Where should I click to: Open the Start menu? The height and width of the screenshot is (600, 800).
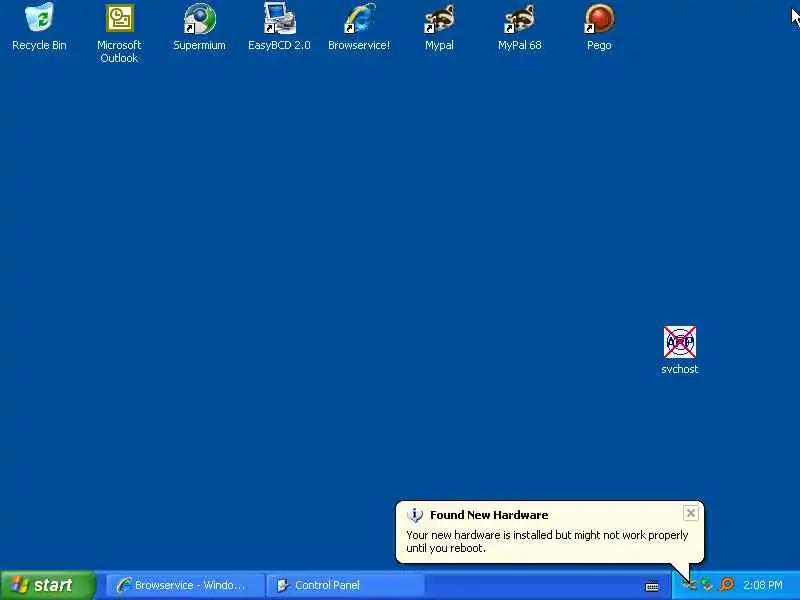pyautogui.click(x=47, y=585)
